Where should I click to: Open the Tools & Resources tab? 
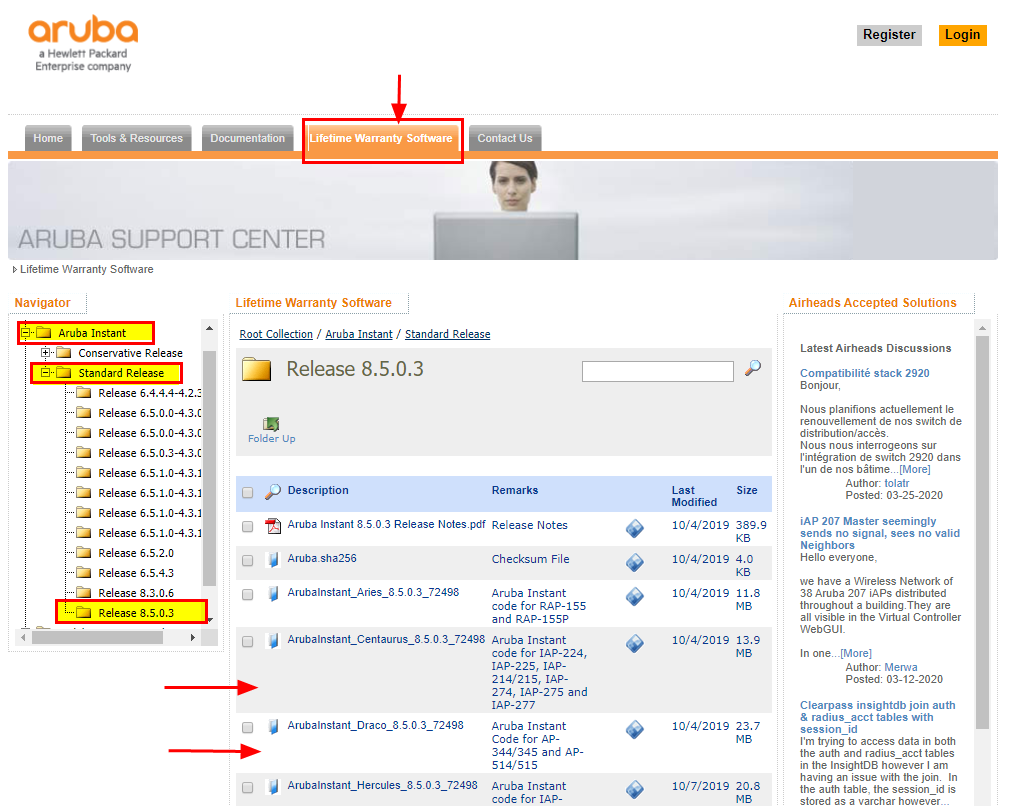coord(137,138)
